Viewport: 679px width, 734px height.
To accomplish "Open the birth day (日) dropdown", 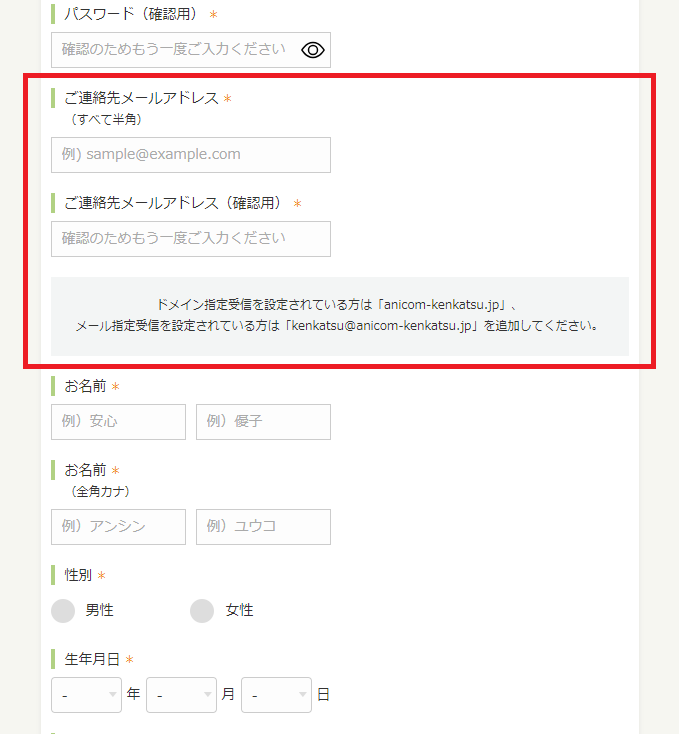I will click(x=277, y=695).
